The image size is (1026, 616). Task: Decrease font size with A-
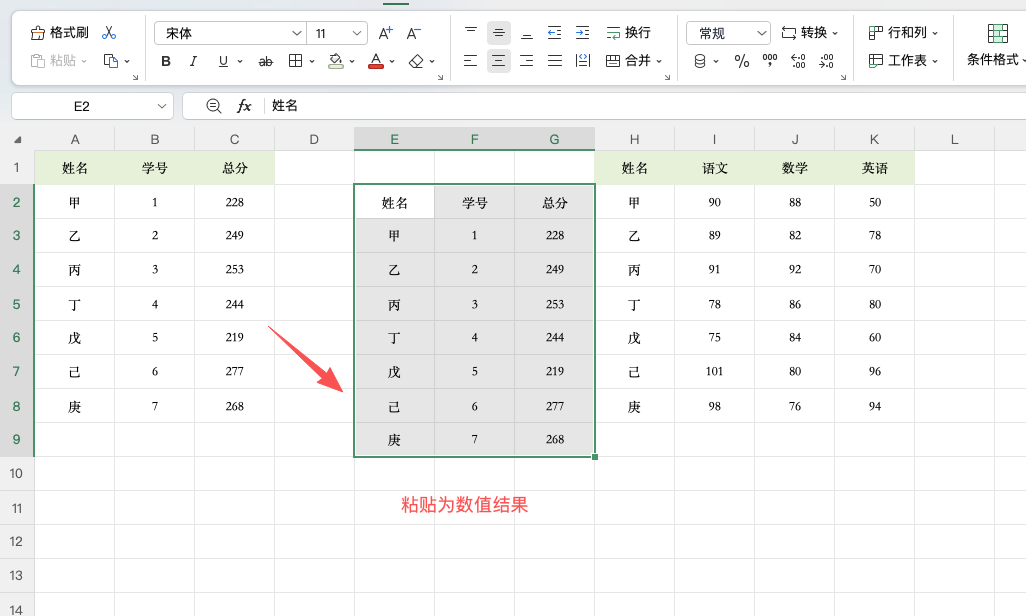pyautogui.click(x=414, y=33)
